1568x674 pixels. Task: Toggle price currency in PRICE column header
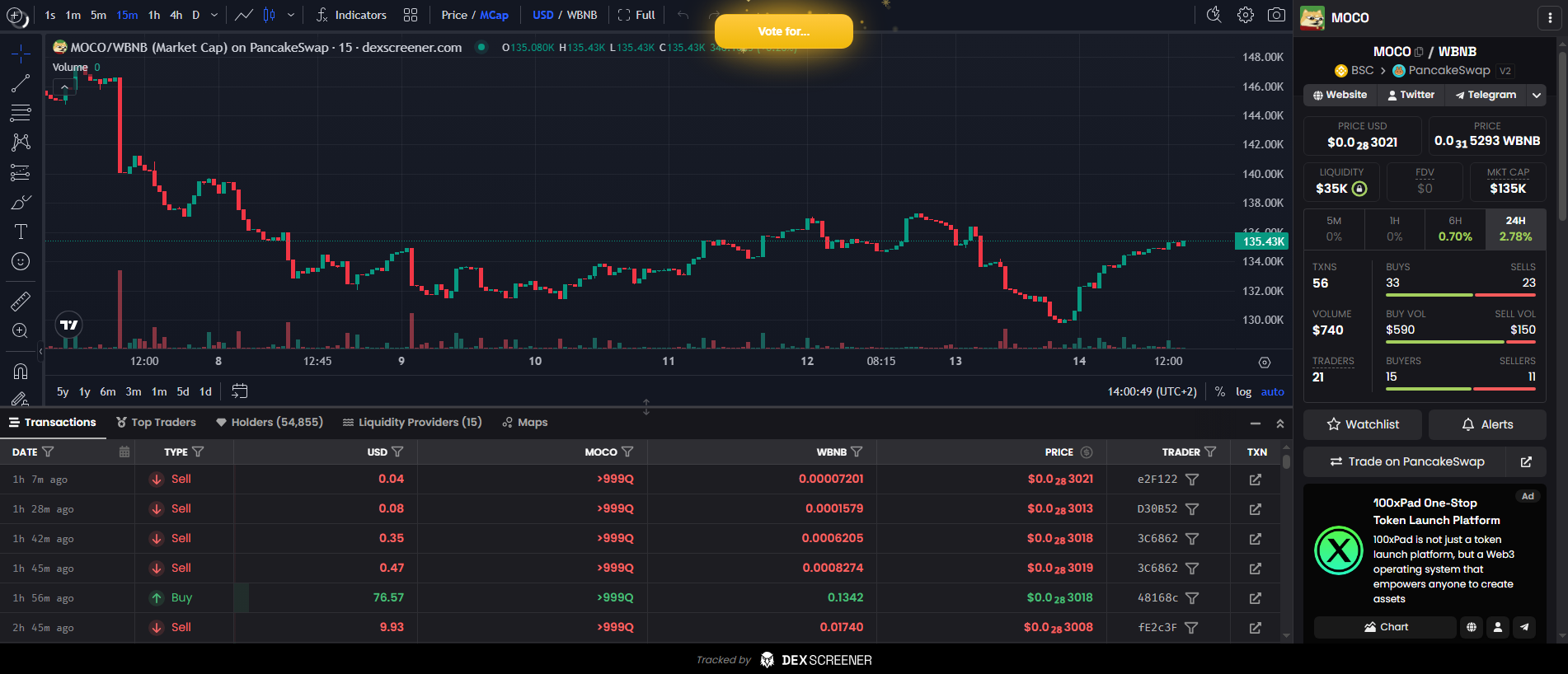click(x=1087, y=452)
